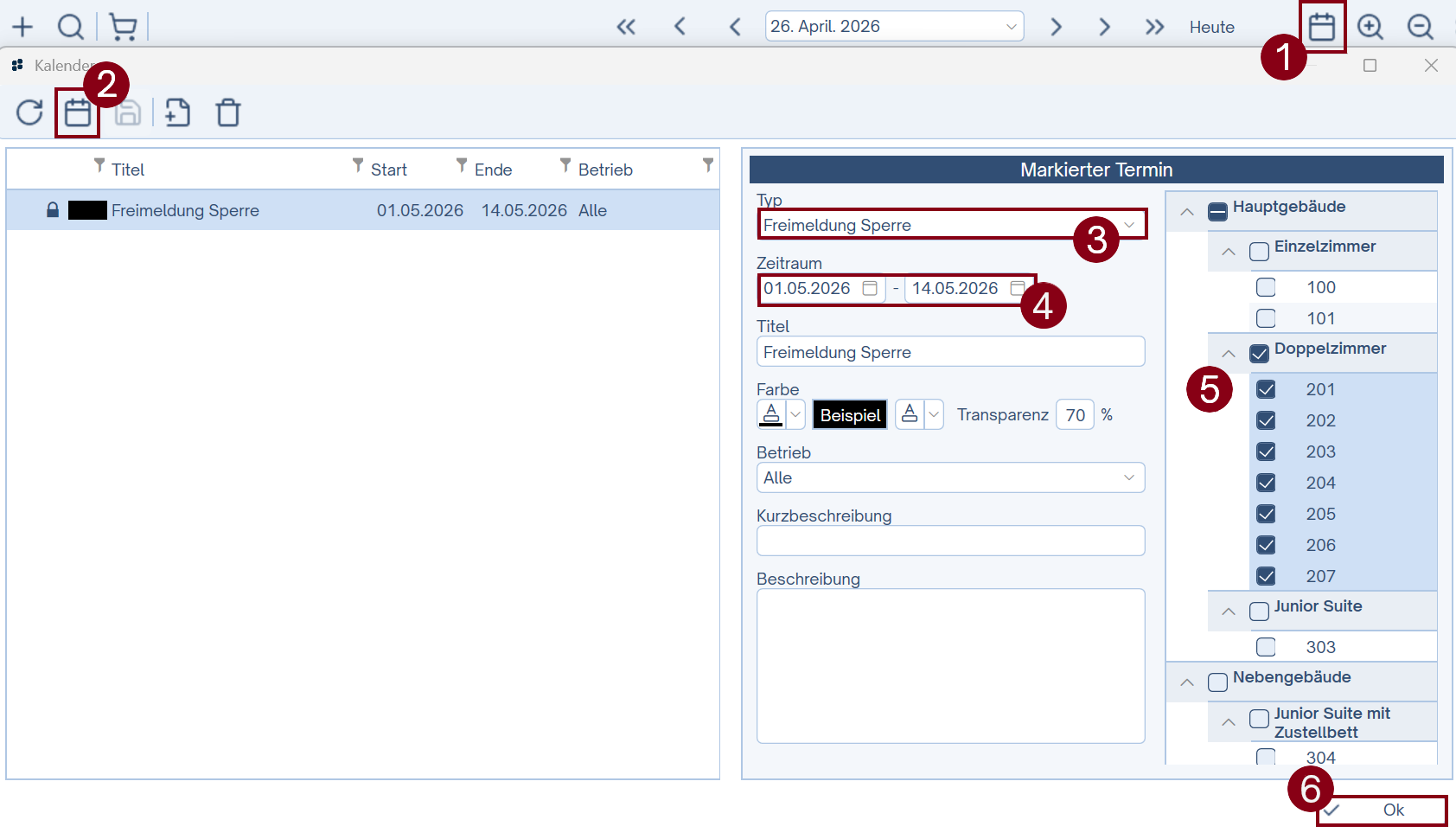This screenshot has width=1456, height=839.
Task: Click the refresh icon in calendar toolbar
Action: [29, 112]
